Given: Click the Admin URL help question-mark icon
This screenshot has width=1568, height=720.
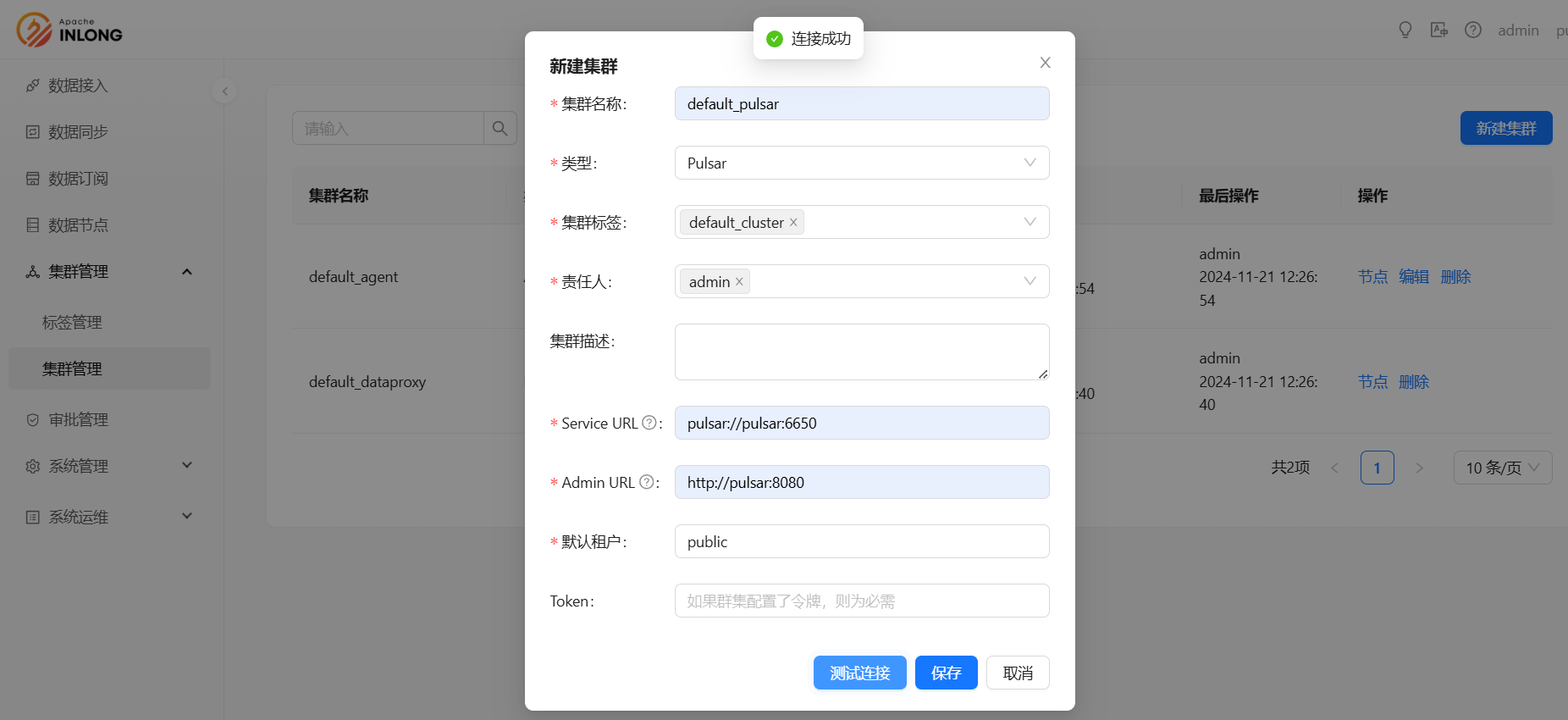Looking at the screenshot, I should click(647, 482).
